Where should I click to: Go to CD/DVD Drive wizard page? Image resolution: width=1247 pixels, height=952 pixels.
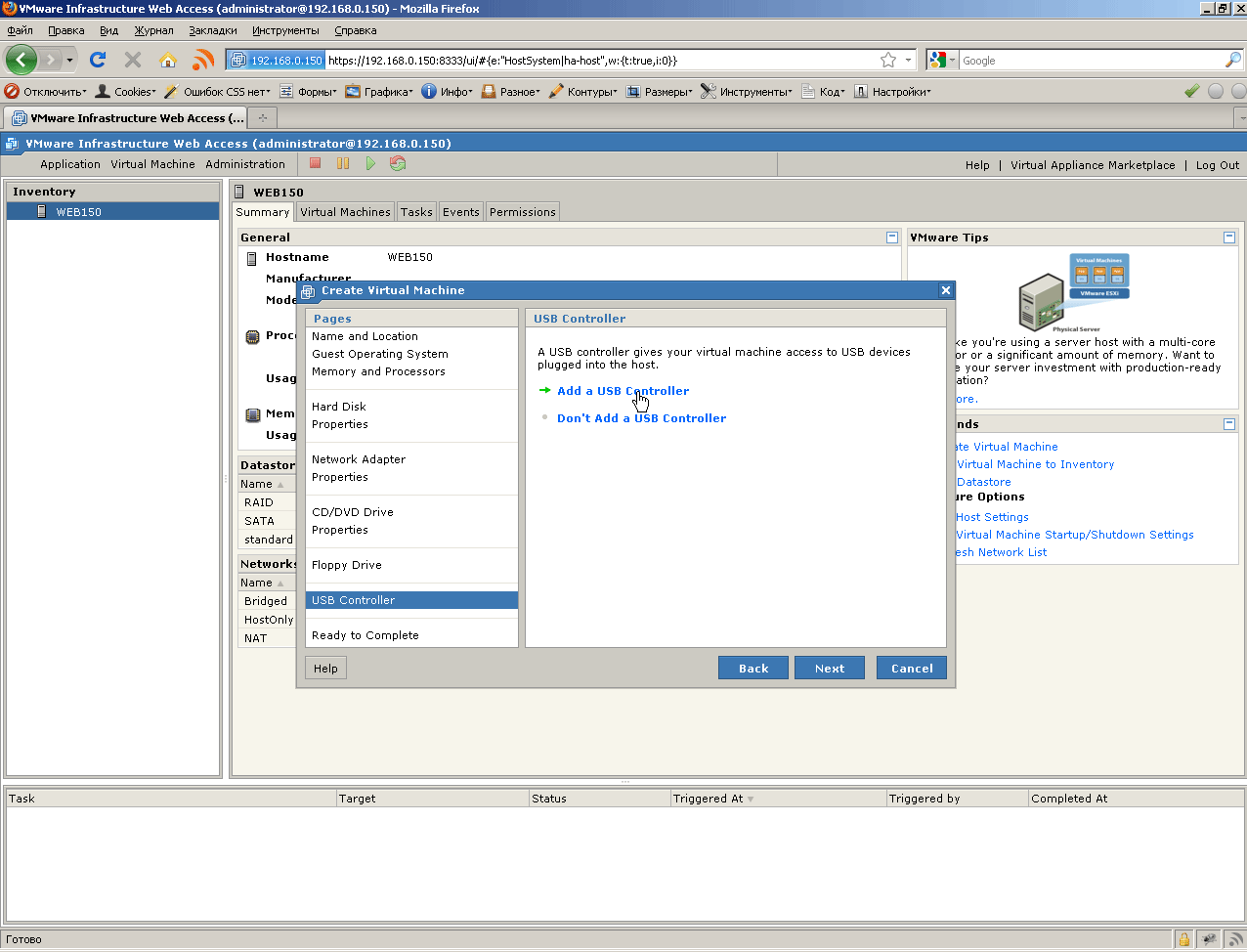[x=353, y=512]
